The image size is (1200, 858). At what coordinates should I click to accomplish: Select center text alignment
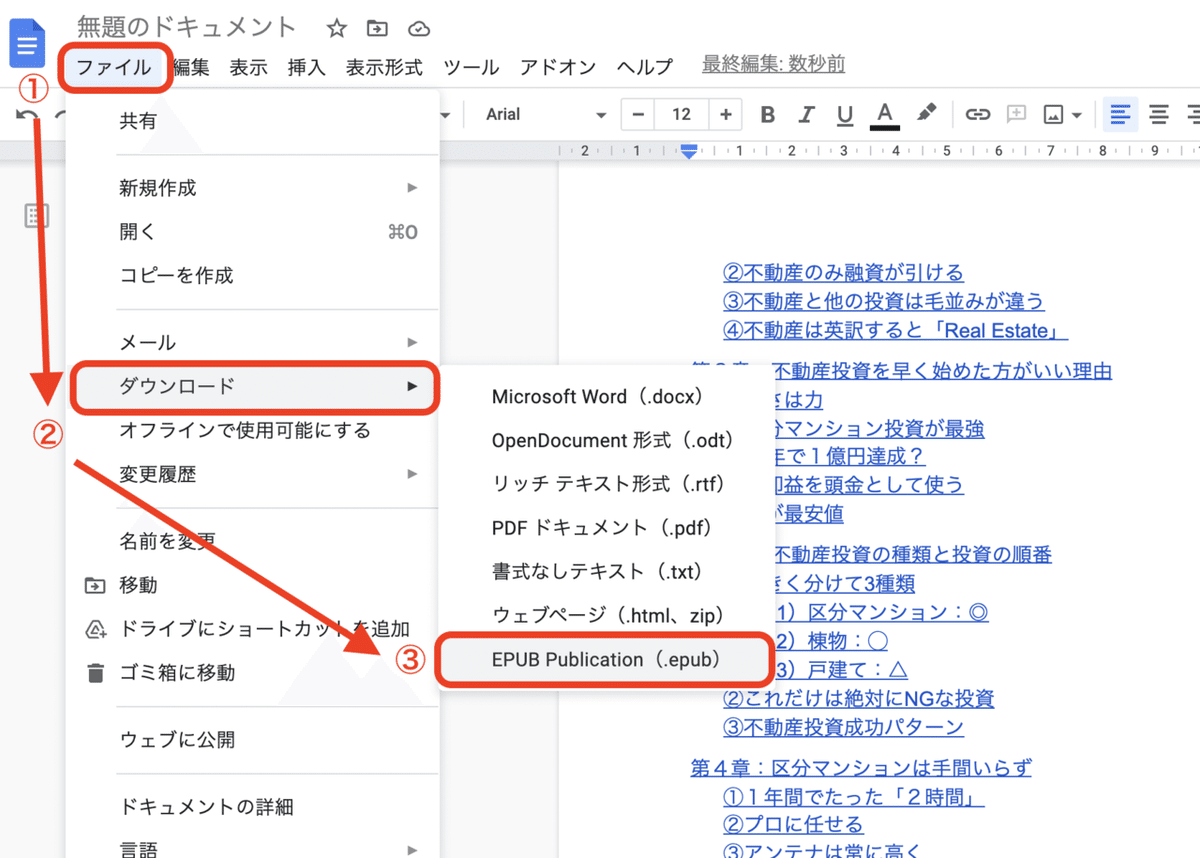[1159, 115]
